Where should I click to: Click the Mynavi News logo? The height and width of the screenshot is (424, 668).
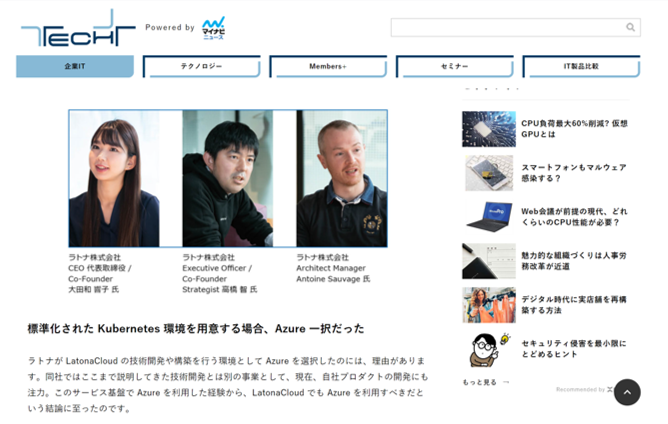[213, 28]
